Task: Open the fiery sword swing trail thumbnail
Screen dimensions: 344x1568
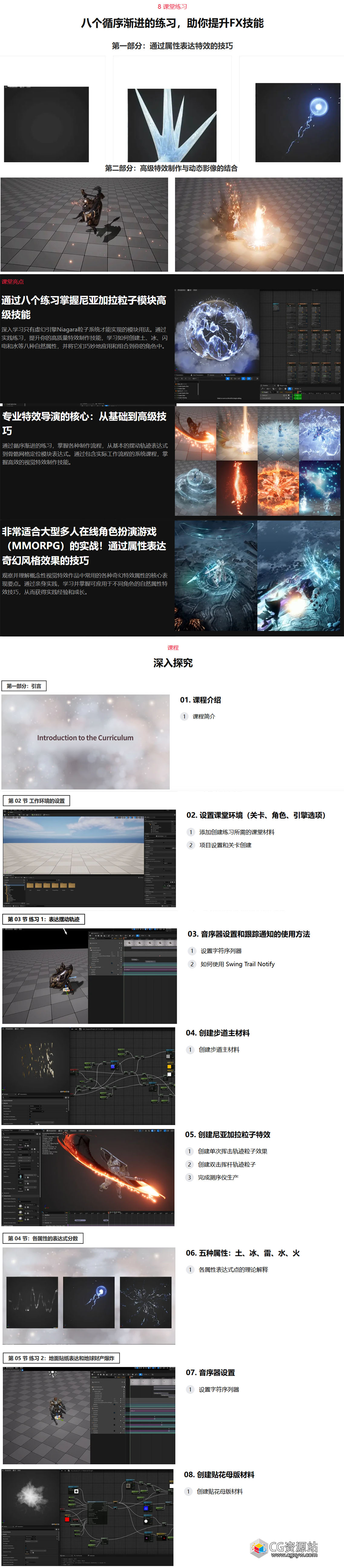Action: point(88,1177)
